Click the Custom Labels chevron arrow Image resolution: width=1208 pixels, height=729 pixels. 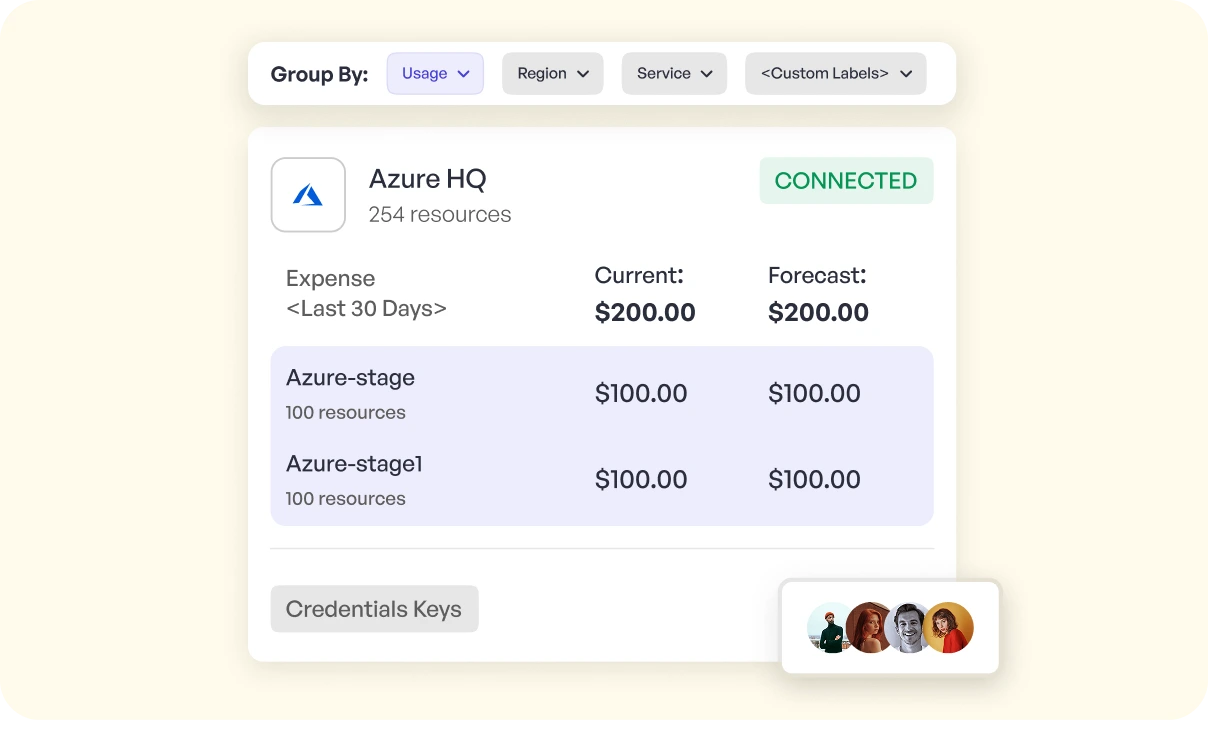(906, 73)
